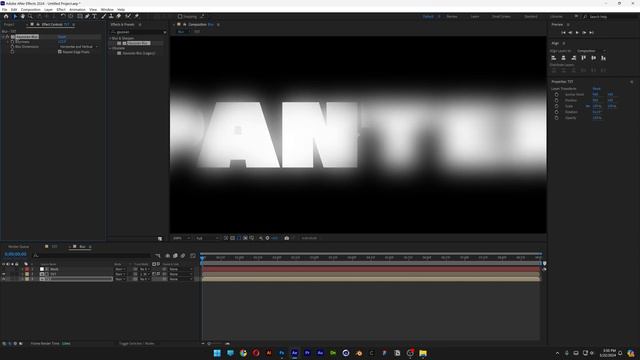Toggle Opacity stopwatch in Properties

[556, 118]
